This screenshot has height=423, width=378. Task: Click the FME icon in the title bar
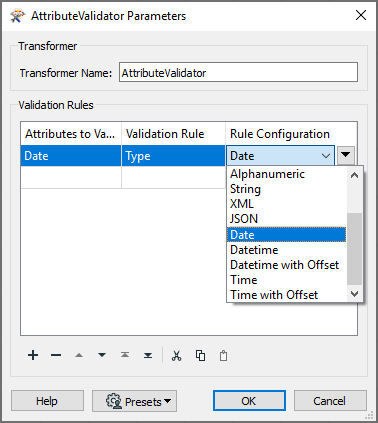point(17,16)
